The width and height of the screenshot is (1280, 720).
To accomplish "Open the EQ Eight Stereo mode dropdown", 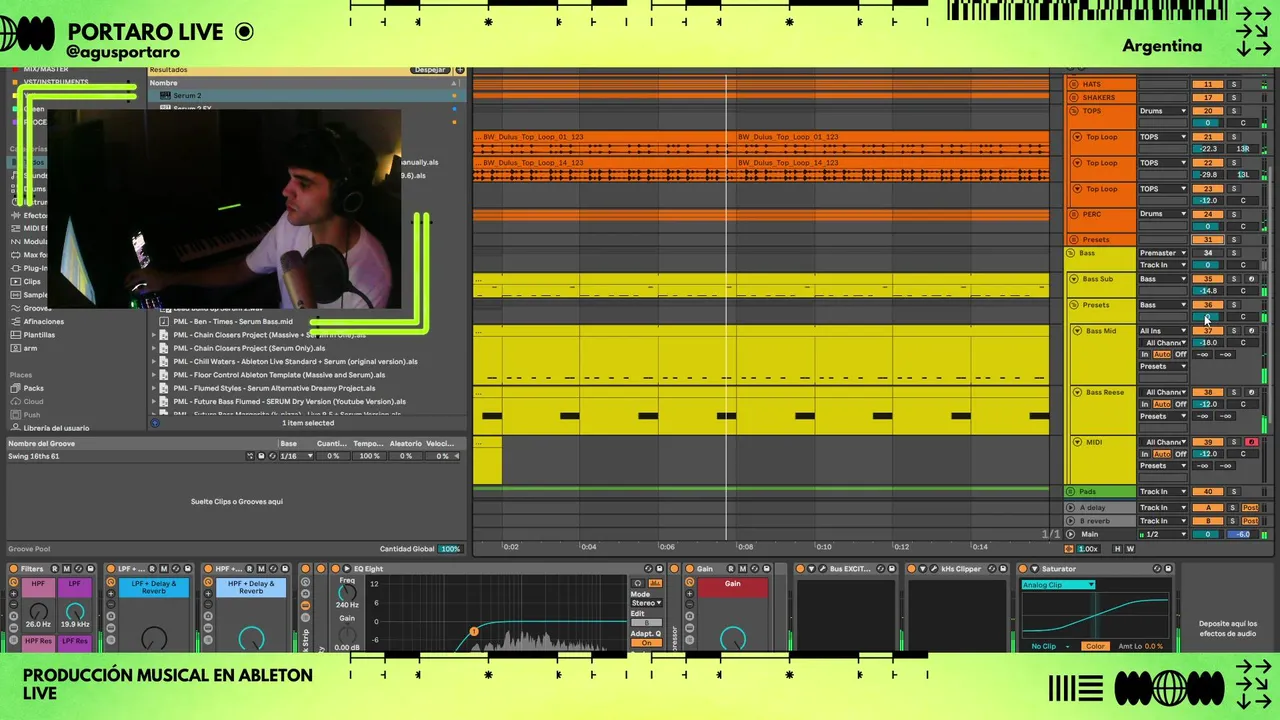I will (x=646, y=603).
